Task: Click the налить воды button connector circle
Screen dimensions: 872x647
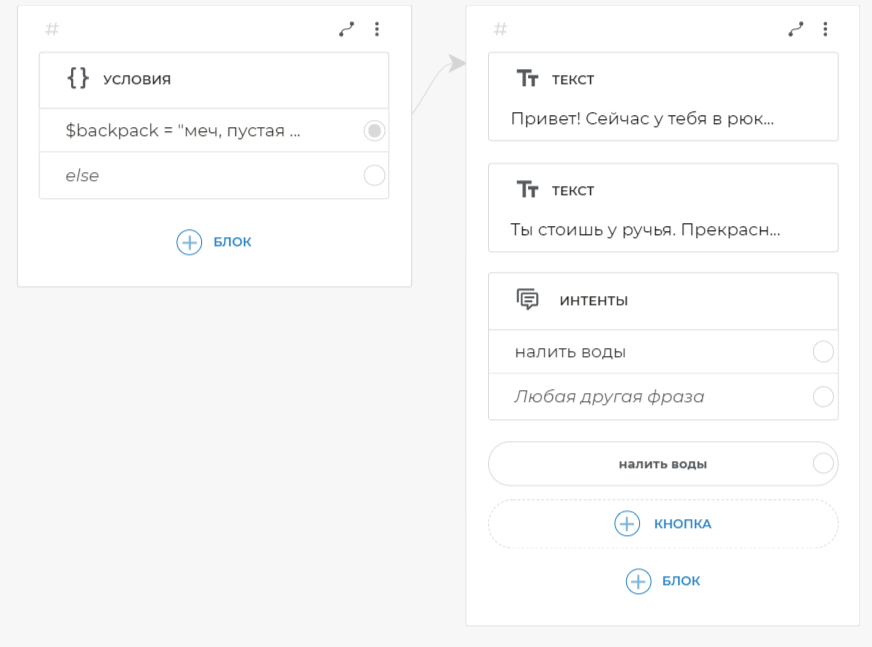Action: [823, 464]
